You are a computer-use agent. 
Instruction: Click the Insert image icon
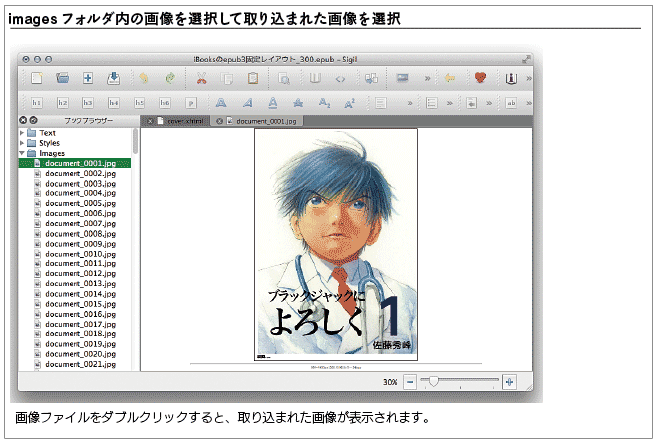(402, 78)
